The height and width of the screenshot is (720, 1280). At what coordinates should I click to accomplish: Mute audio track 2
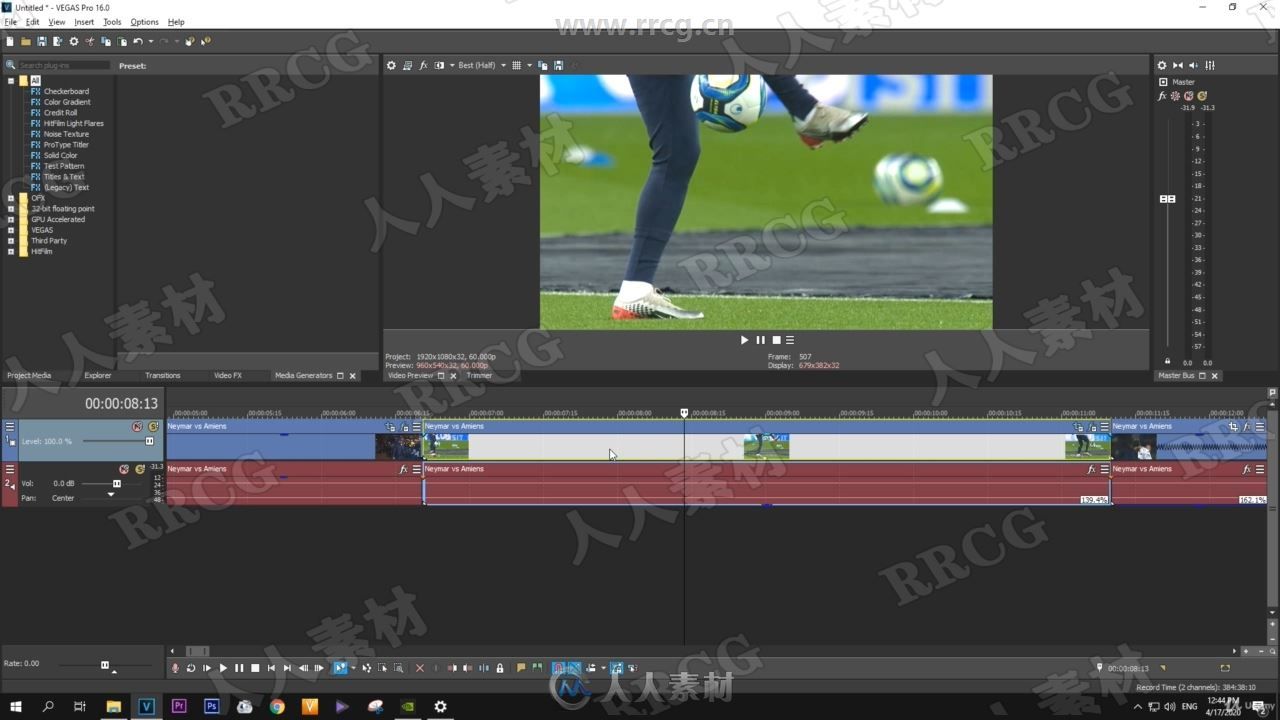[124, 469]
